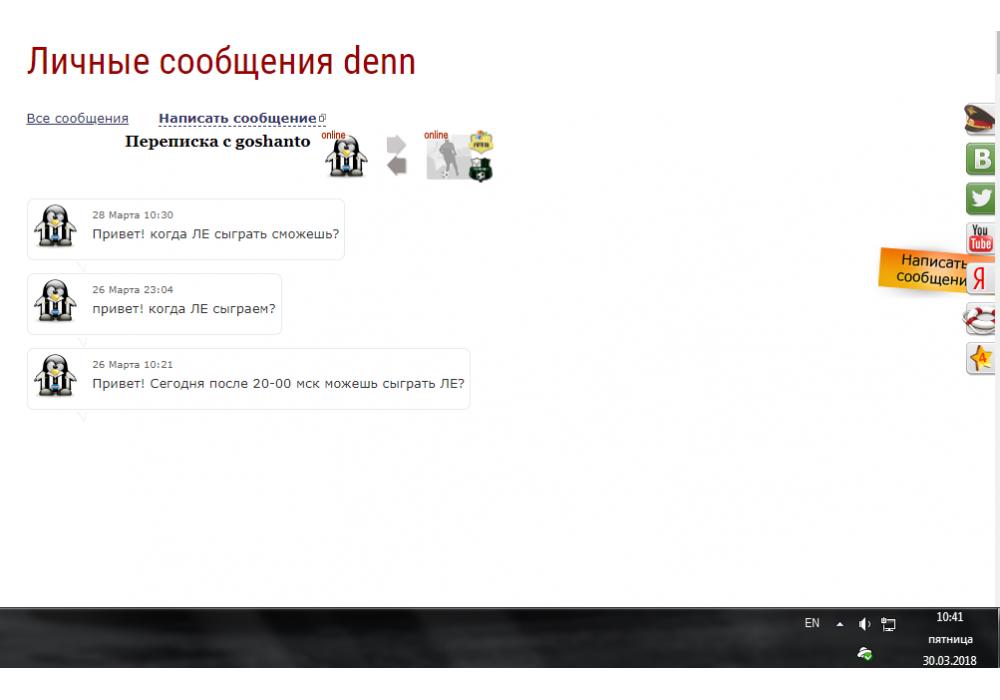
Task: Click the green checkmark tray icon
Action: coord(865,653)
